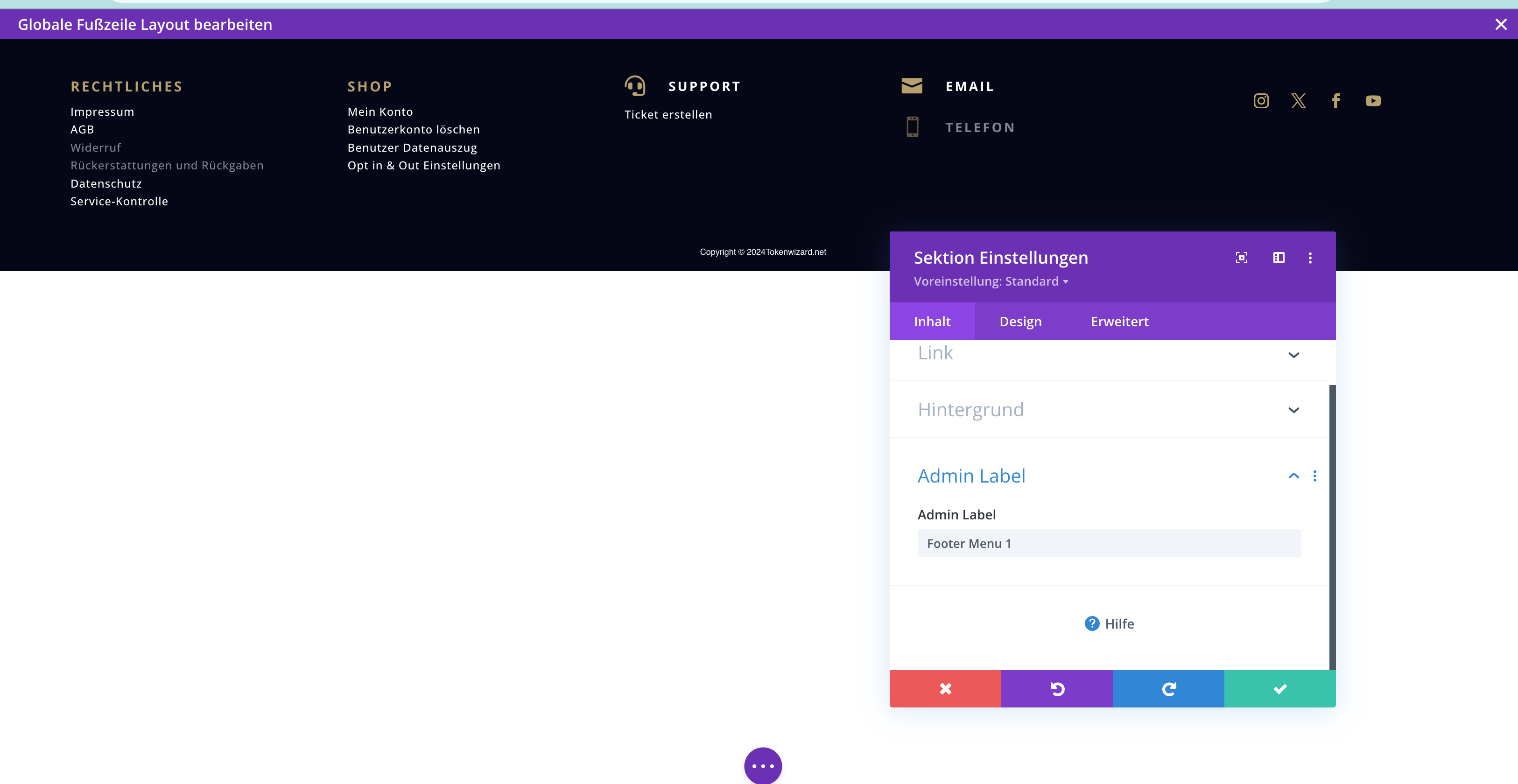Open the Datenschutz footer link
This screenshot has width=1518, height=784.
[106, 183]
